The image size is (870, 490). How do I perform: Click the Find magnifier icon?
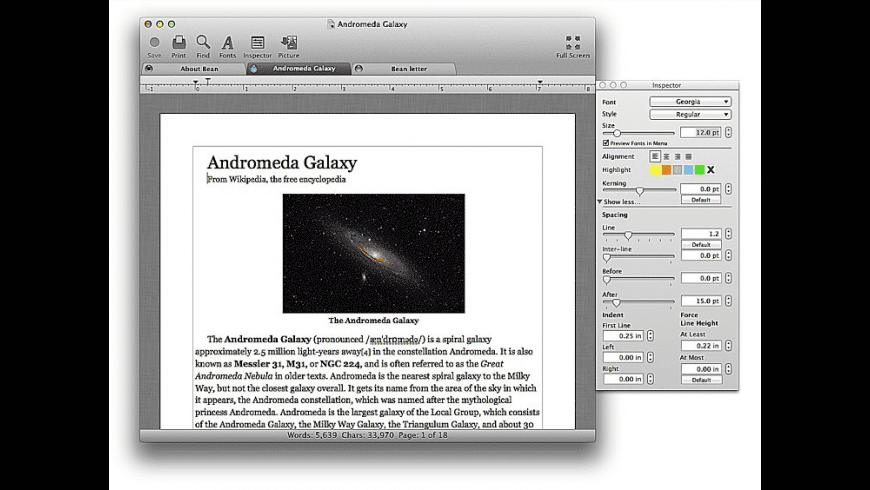point(203,42)
